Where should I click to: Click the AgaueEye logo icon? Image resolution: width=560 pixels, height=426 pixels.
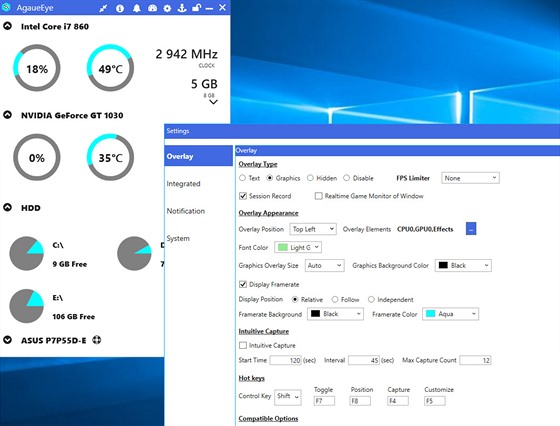point(6,7)
